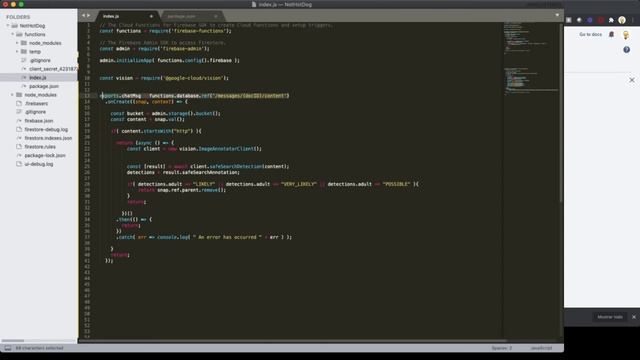Open ui-debug.log in sidebar
The image size is (640, 360).
39,164
